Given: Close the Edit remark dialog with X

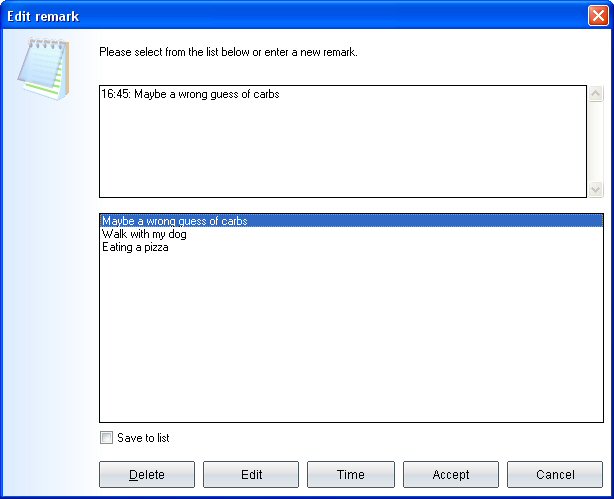Looking at the screenshot, I should pos(597,16).
